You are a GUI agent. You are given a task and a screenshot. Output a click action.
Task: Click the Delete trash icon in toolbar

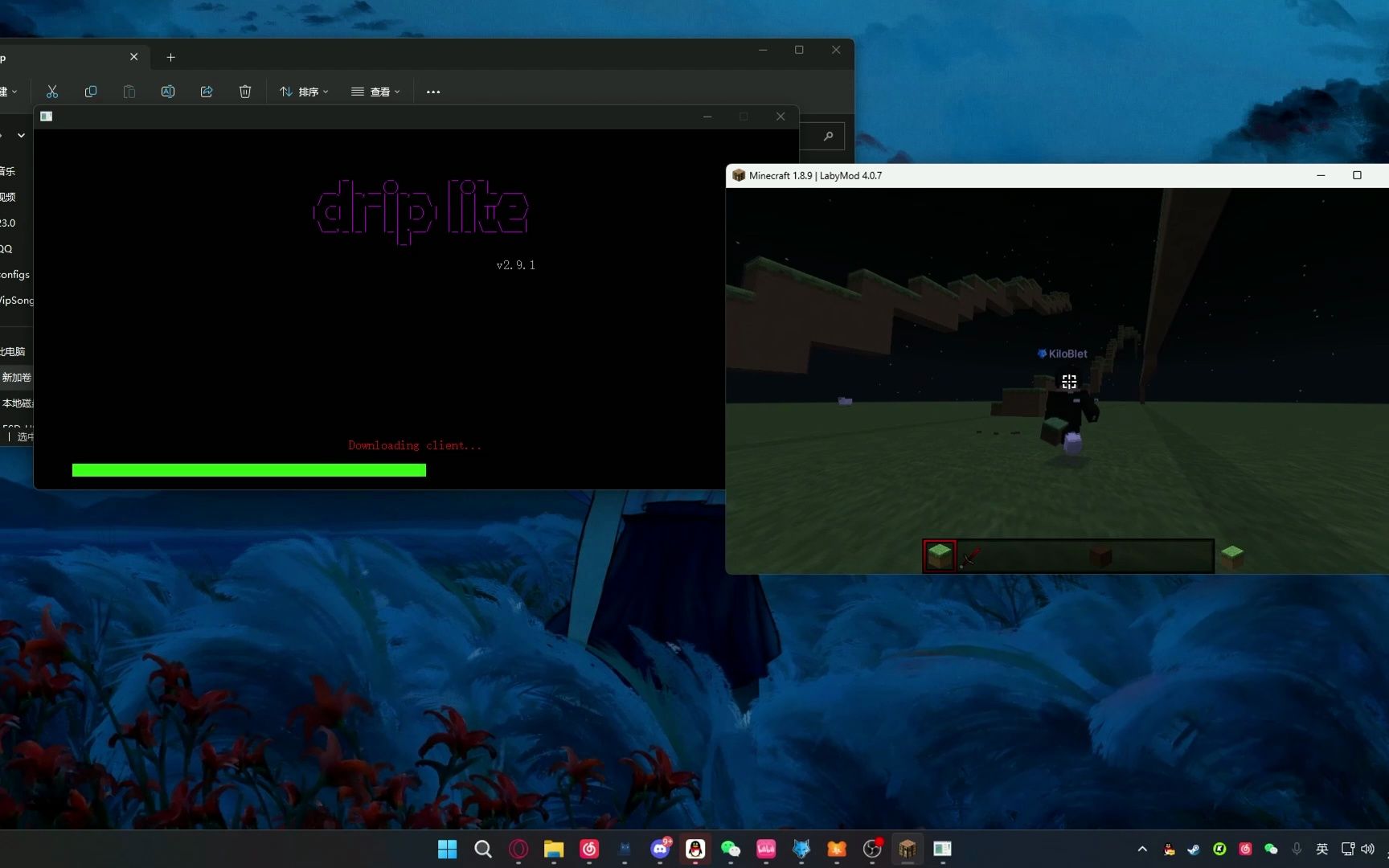point(245,92)
